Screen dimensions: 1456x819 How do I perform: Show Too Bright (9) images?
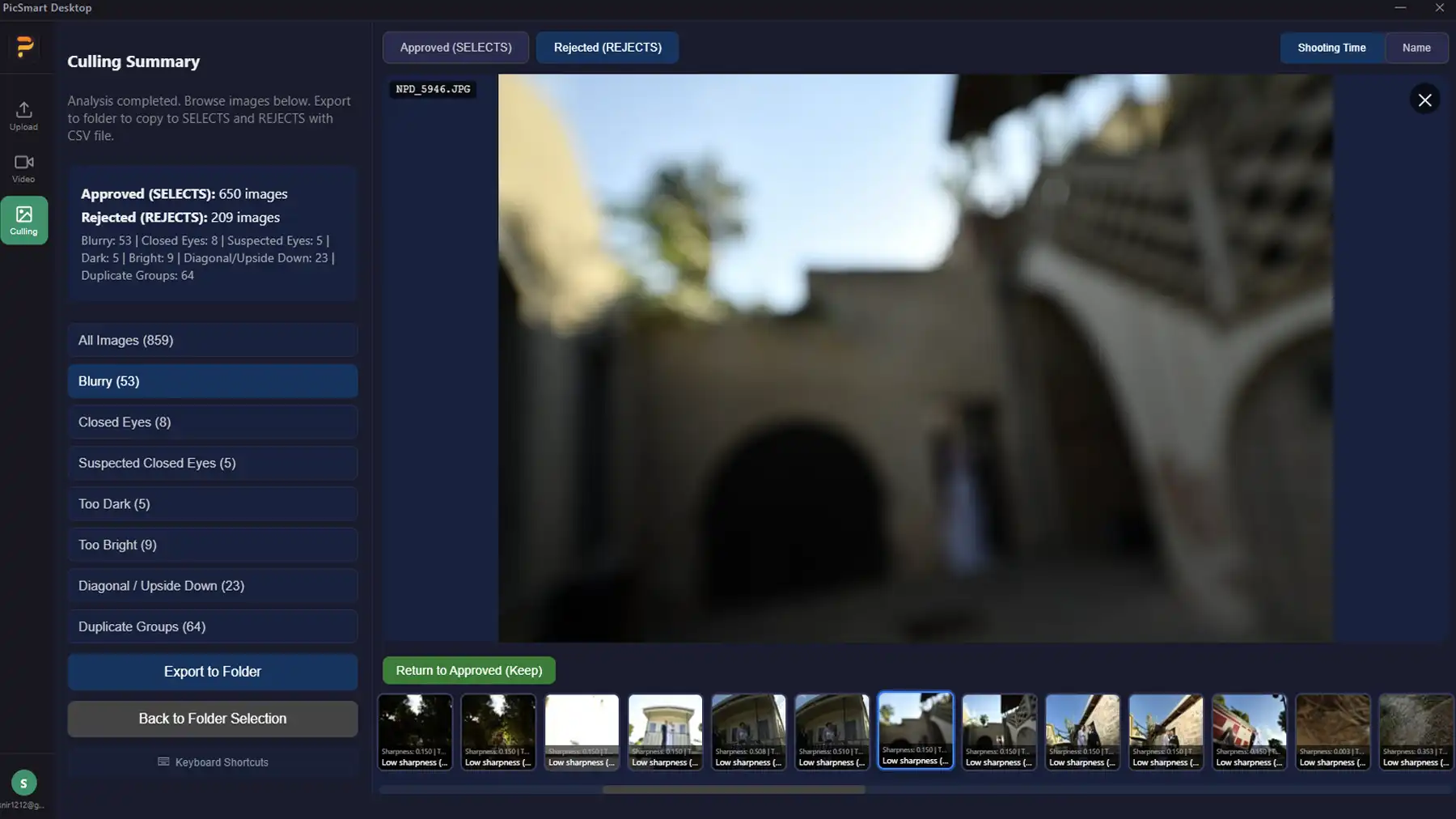click(213, 545)
